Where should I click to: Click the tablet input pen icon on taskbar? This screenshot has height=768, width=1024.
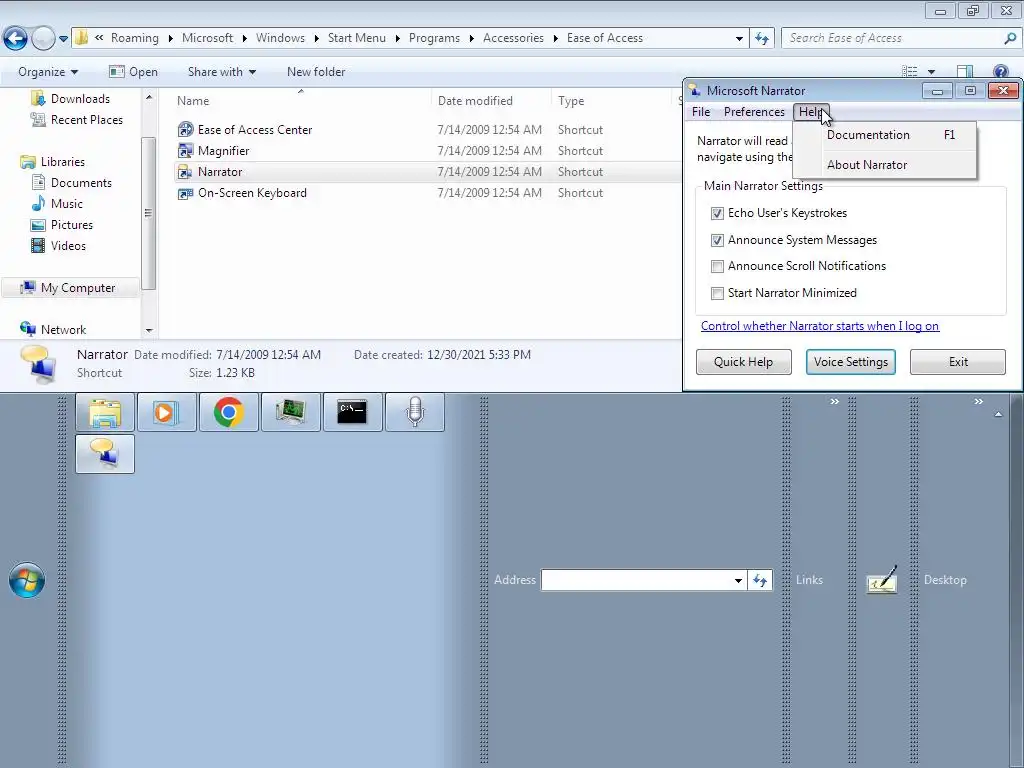(x=882, y=580)
